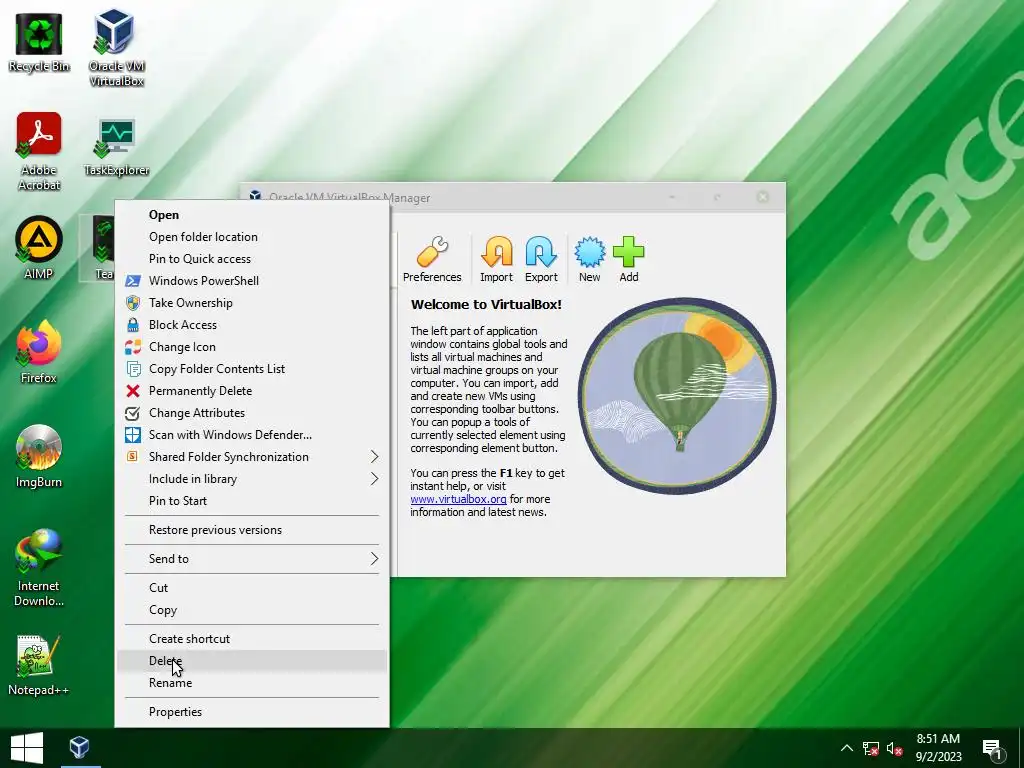Select the AIMP desktop icon

[x=39, y=248]
